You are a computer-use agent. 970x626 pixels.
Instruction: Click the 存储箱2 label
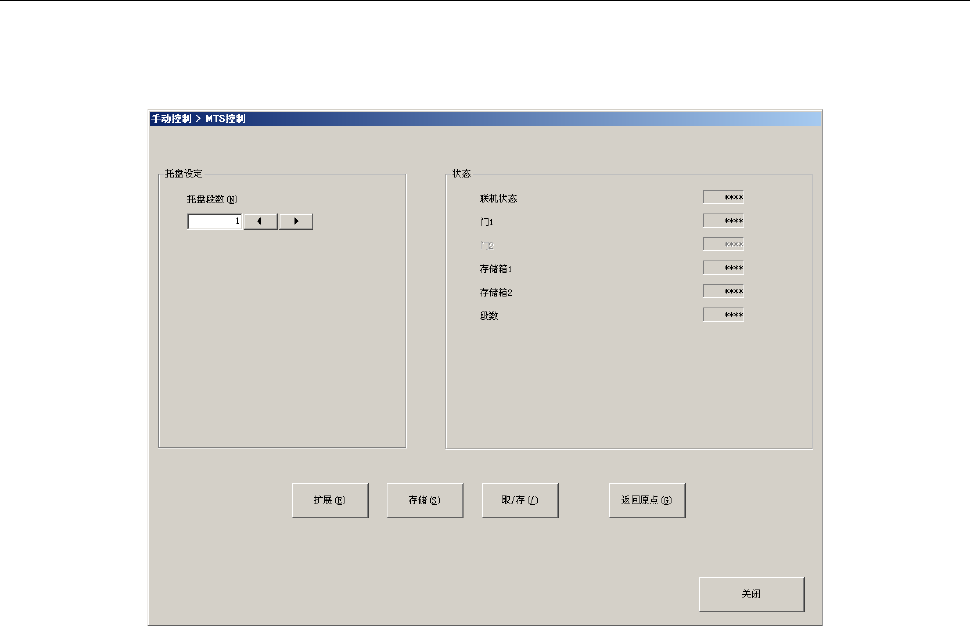click(496, 293)
